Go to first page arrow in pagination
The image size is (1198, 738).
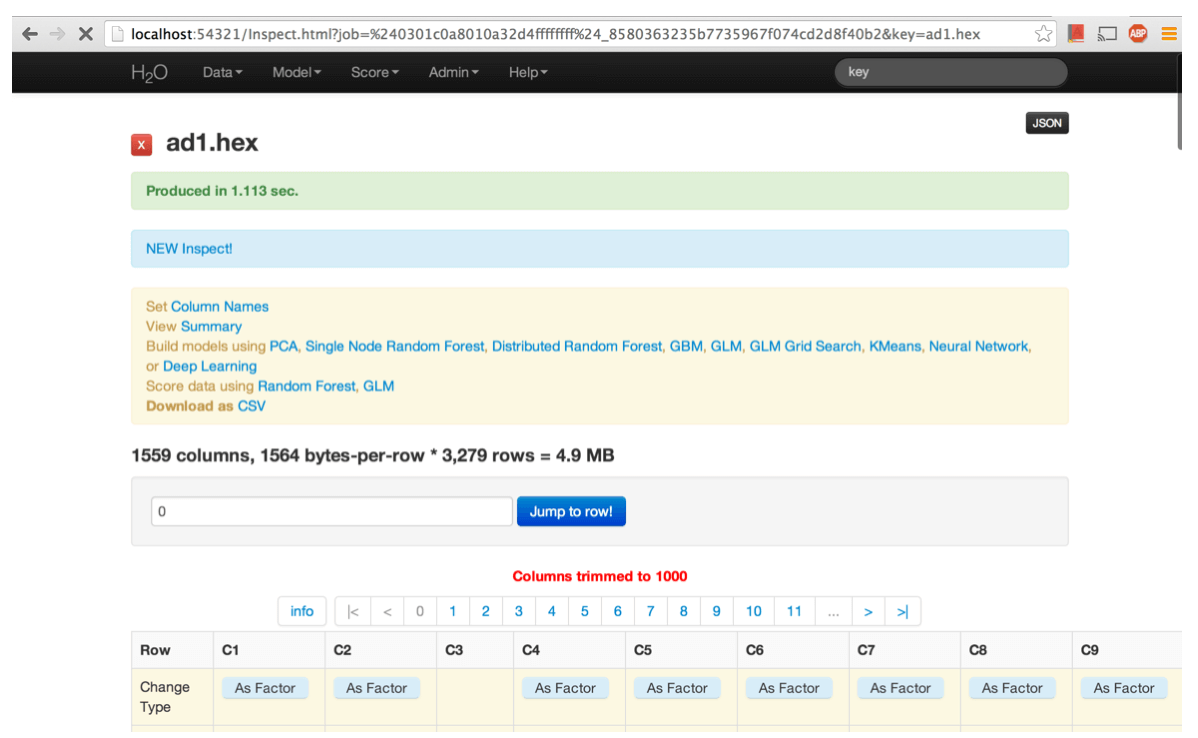click(352, 612)
